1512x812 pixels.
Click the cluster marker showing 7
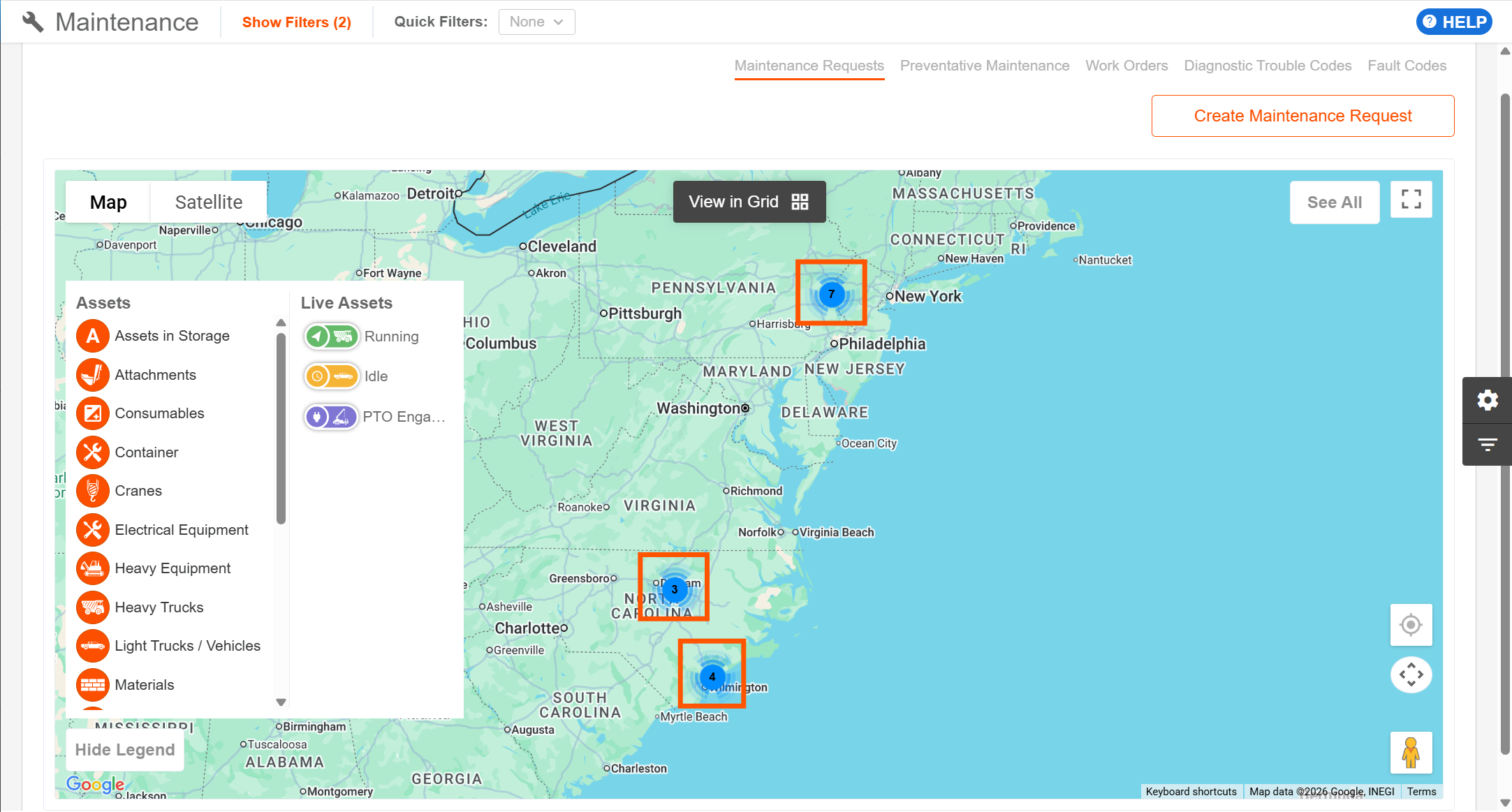coord(831,294)
